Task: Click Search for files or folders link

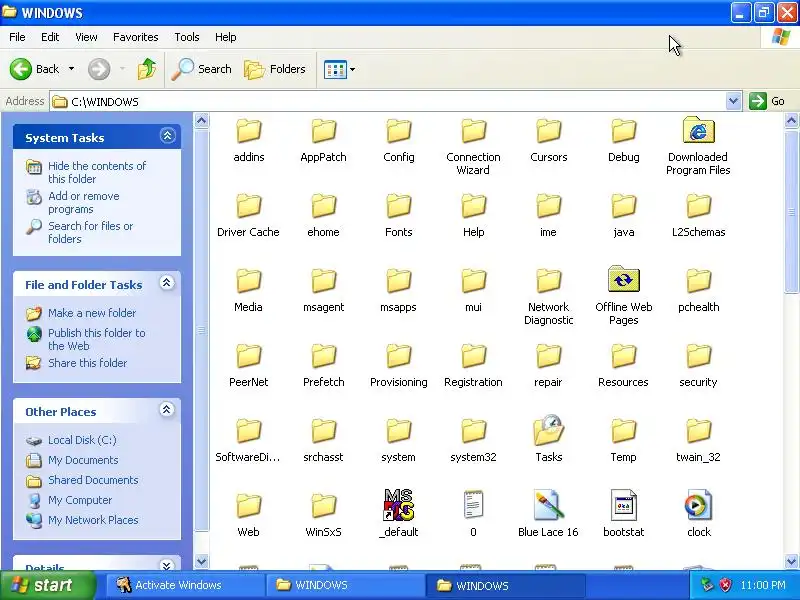Action: click(90, 232)
